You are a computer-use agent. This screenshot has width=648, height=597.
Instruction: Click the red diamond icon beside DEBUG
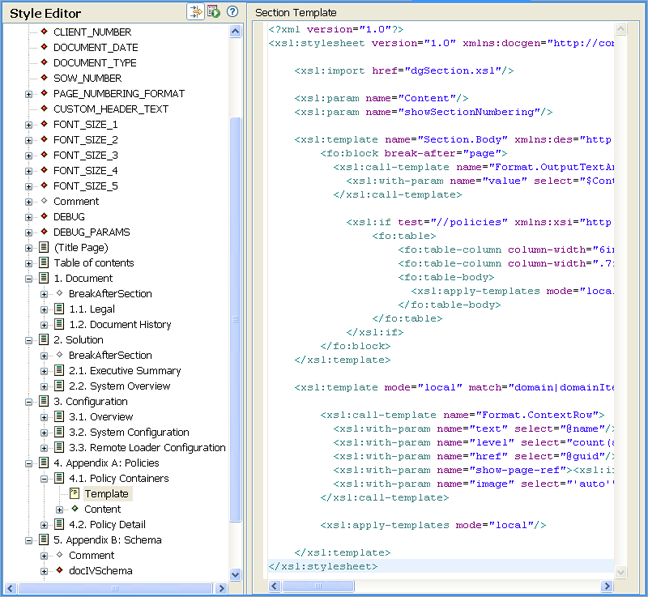point(44,216)
